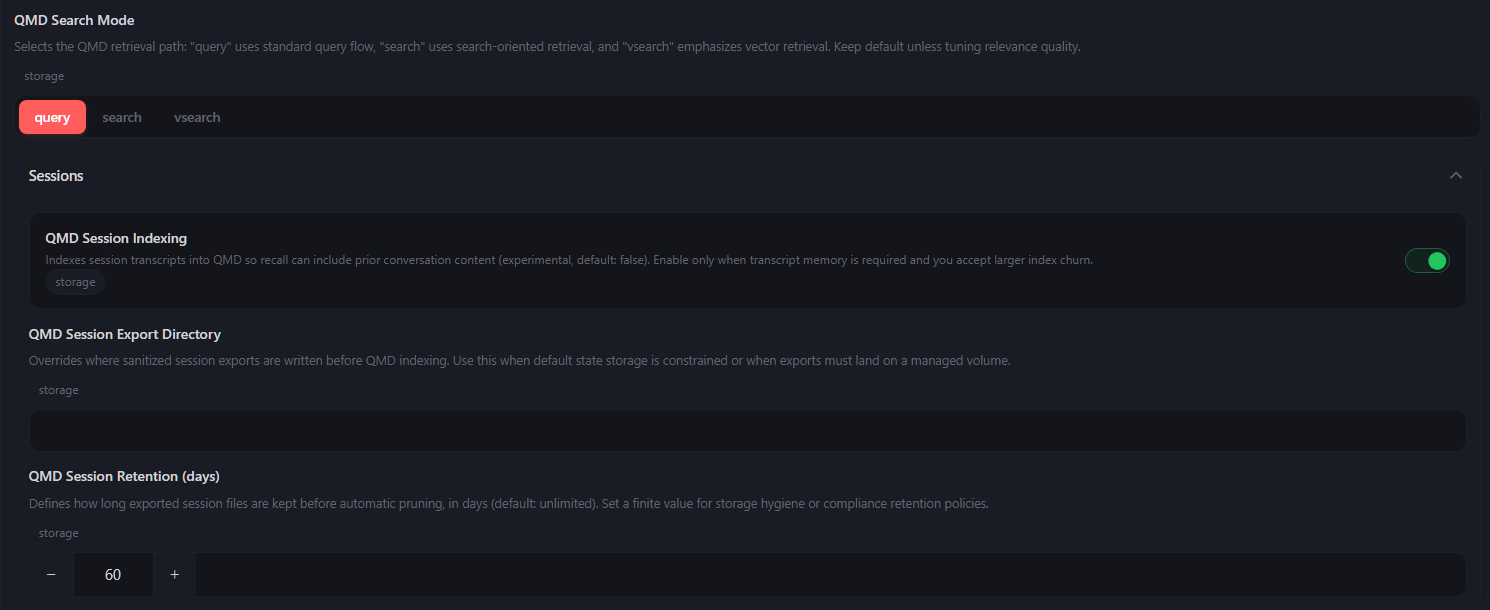
Task: Toggle the QMD Session Indexing switch
Action: 1427,261
